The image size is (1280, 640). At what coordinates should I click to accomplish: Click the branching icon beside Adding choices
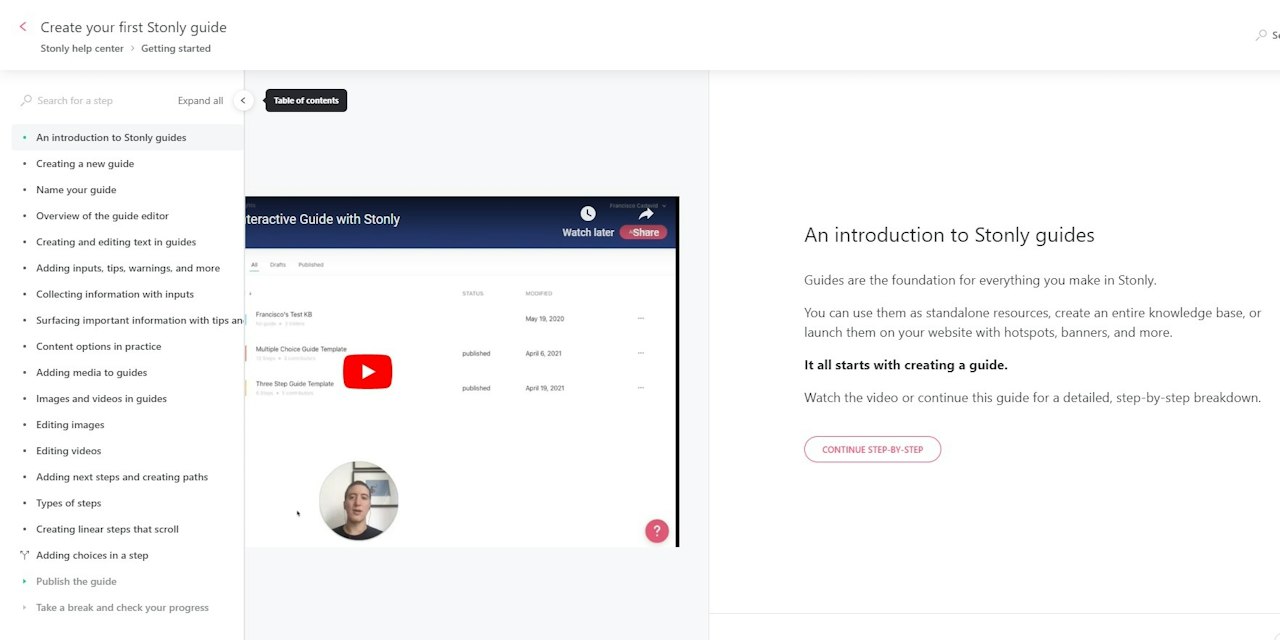(x=25, y=555)
